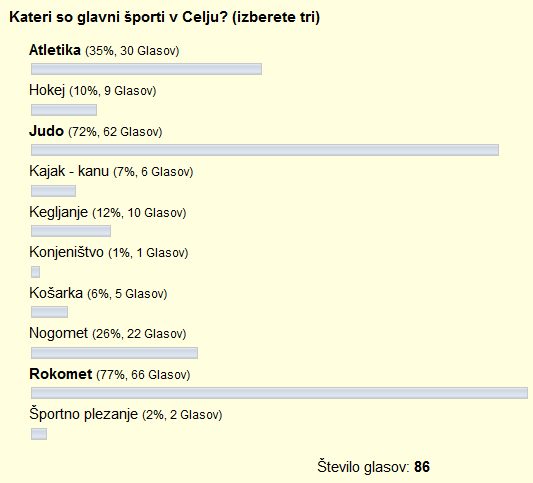Select the Nogomet result label

coord(108,333)
